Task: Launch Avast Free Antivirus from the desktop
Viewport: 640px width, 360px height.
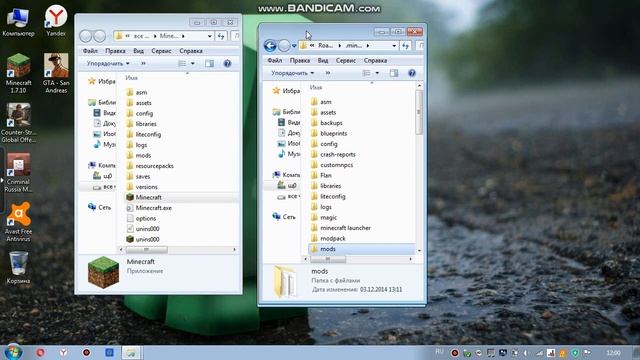Action: (x=18, y=222)
